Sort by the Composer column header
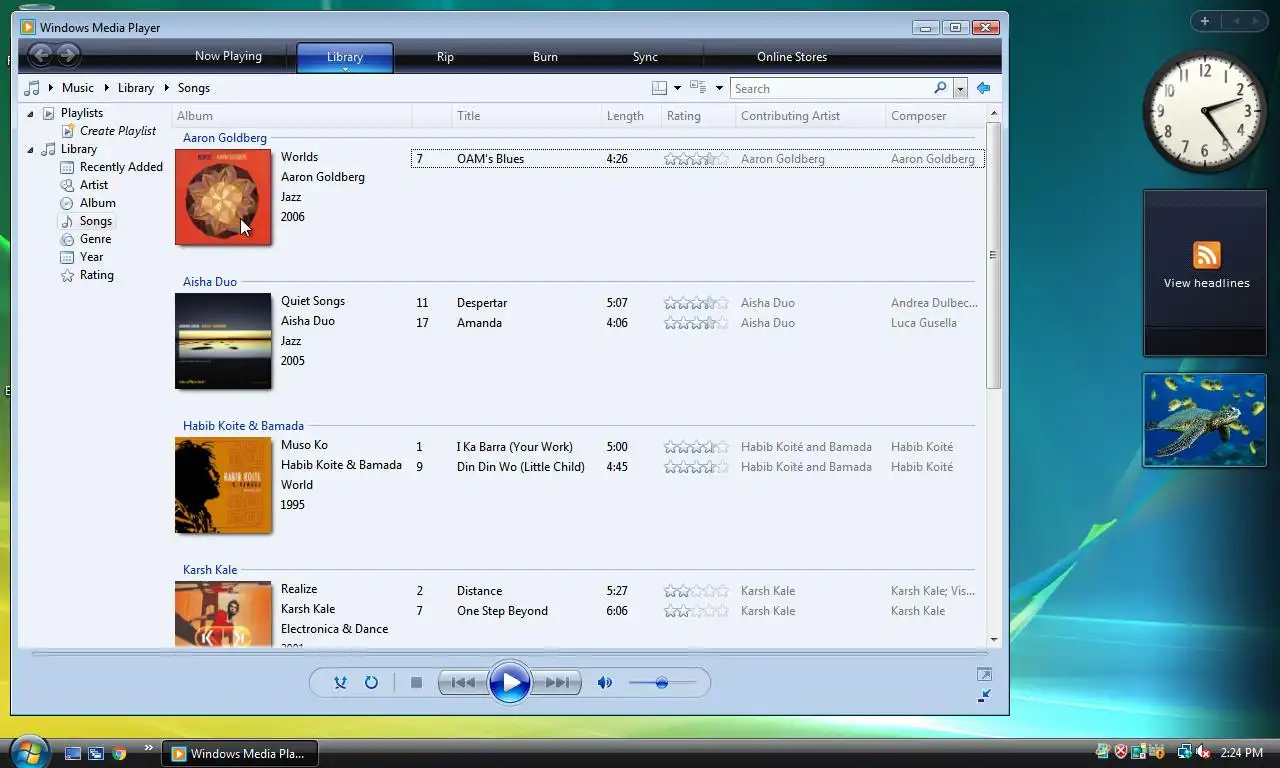This screenshot has width=1280, height=768. [935, 116]
